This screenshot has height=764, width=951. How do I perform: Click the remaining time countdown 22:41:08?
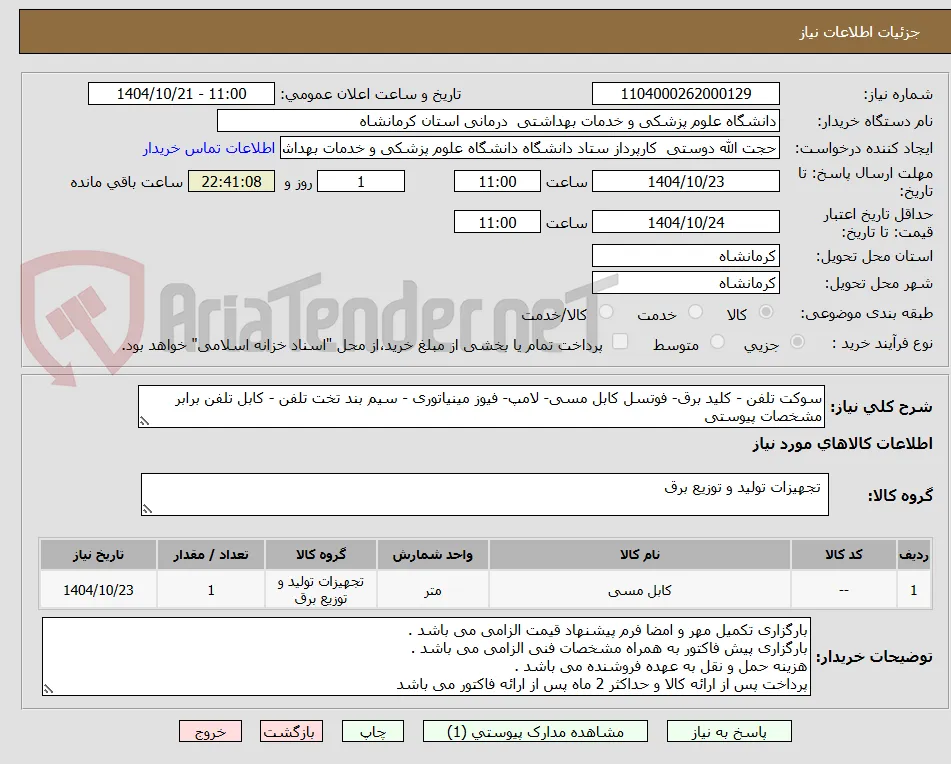(231, 181)
